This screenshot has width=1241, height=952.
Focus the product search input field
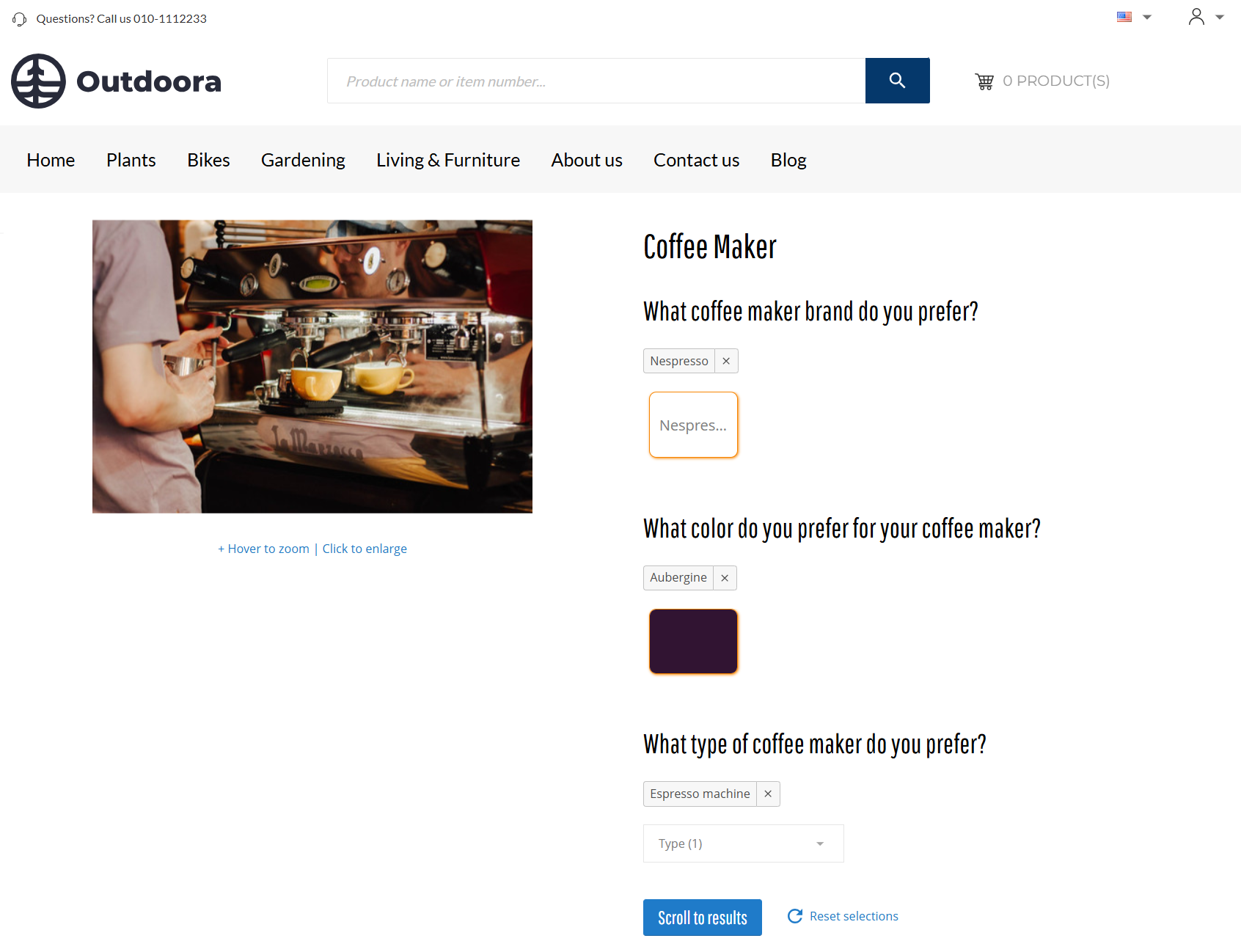[596, 81]
